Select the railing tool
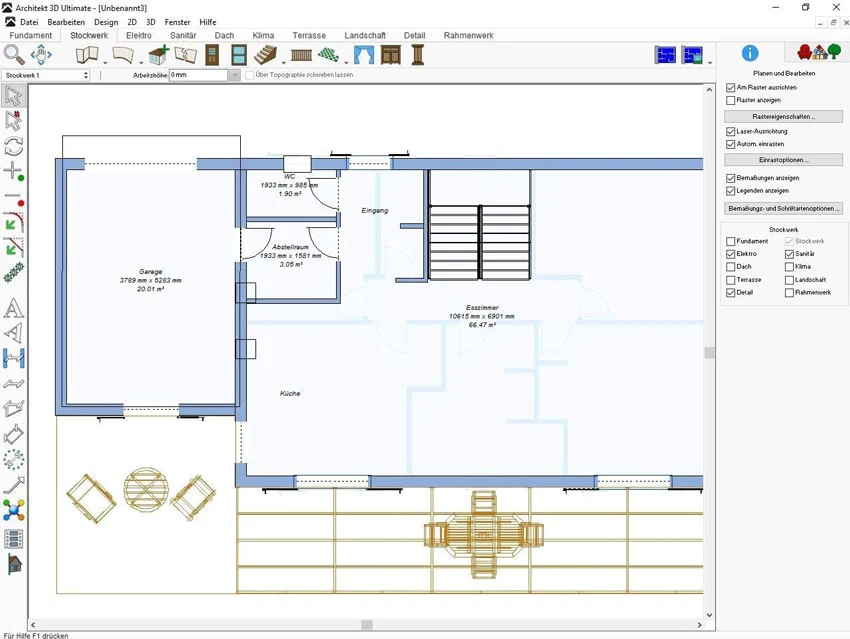This screenshot has height=639, width=850. point(301,55)
